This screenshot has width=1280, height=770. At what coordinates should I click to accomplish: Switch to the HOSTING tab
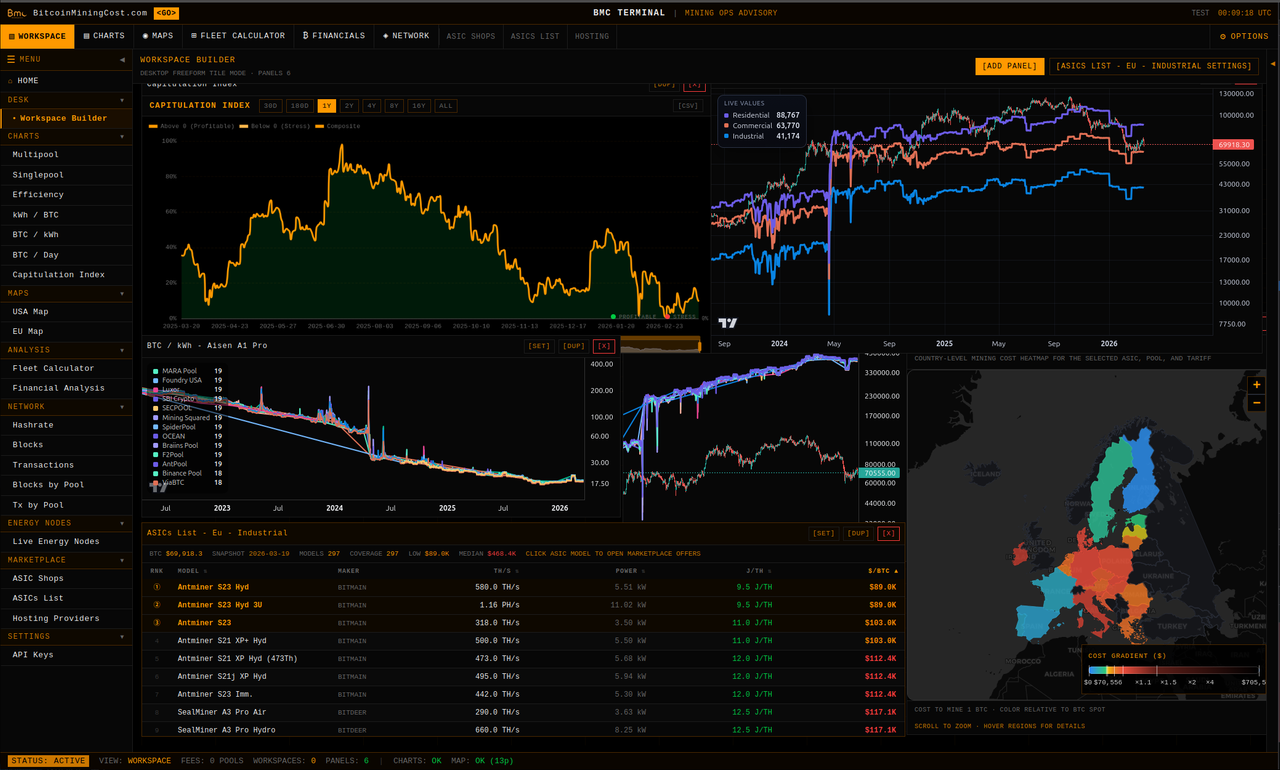[x=592, y=35]
